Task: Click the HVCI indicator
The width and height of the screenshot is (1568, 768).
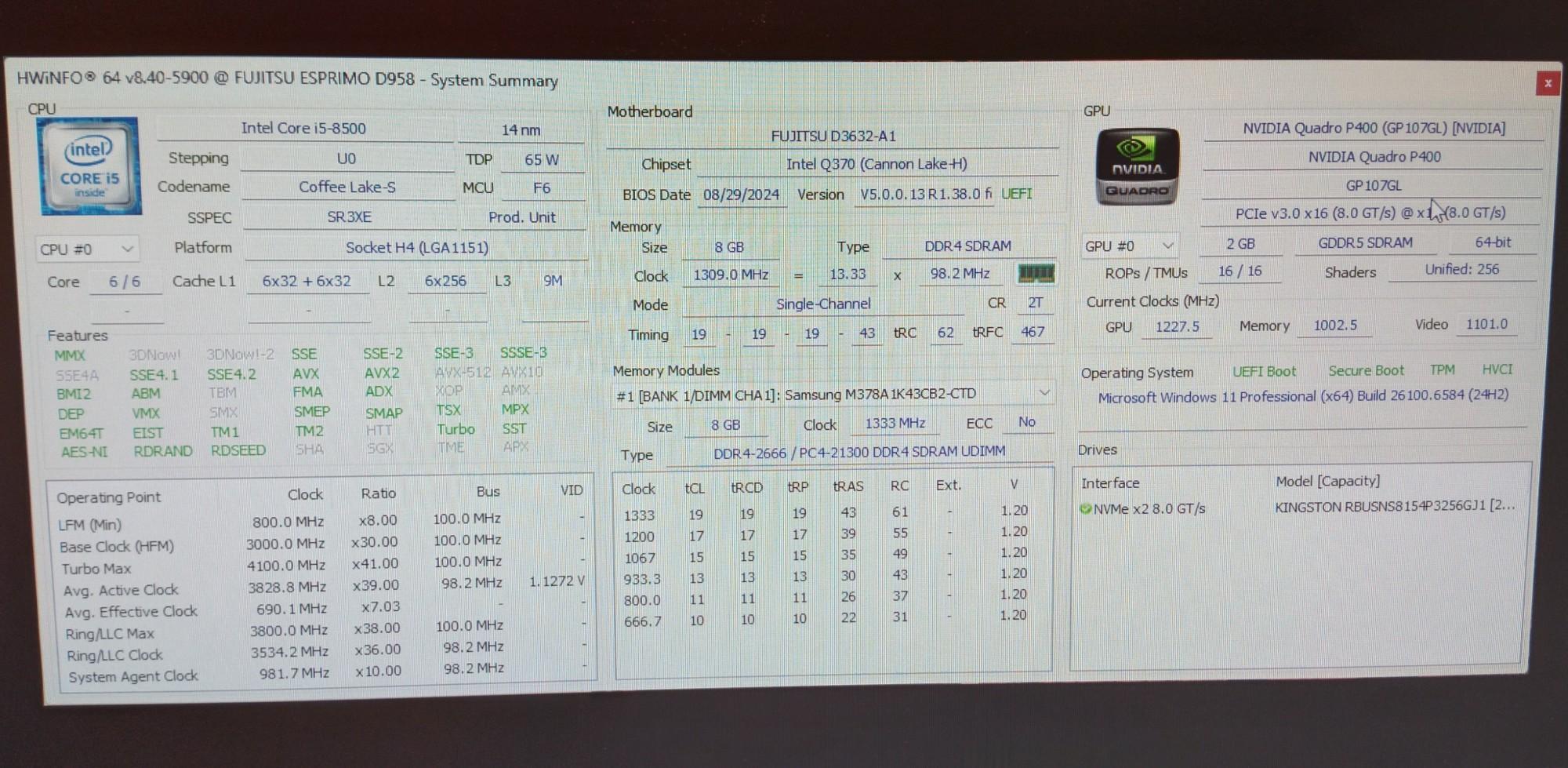Action: tap(1497, 369)
